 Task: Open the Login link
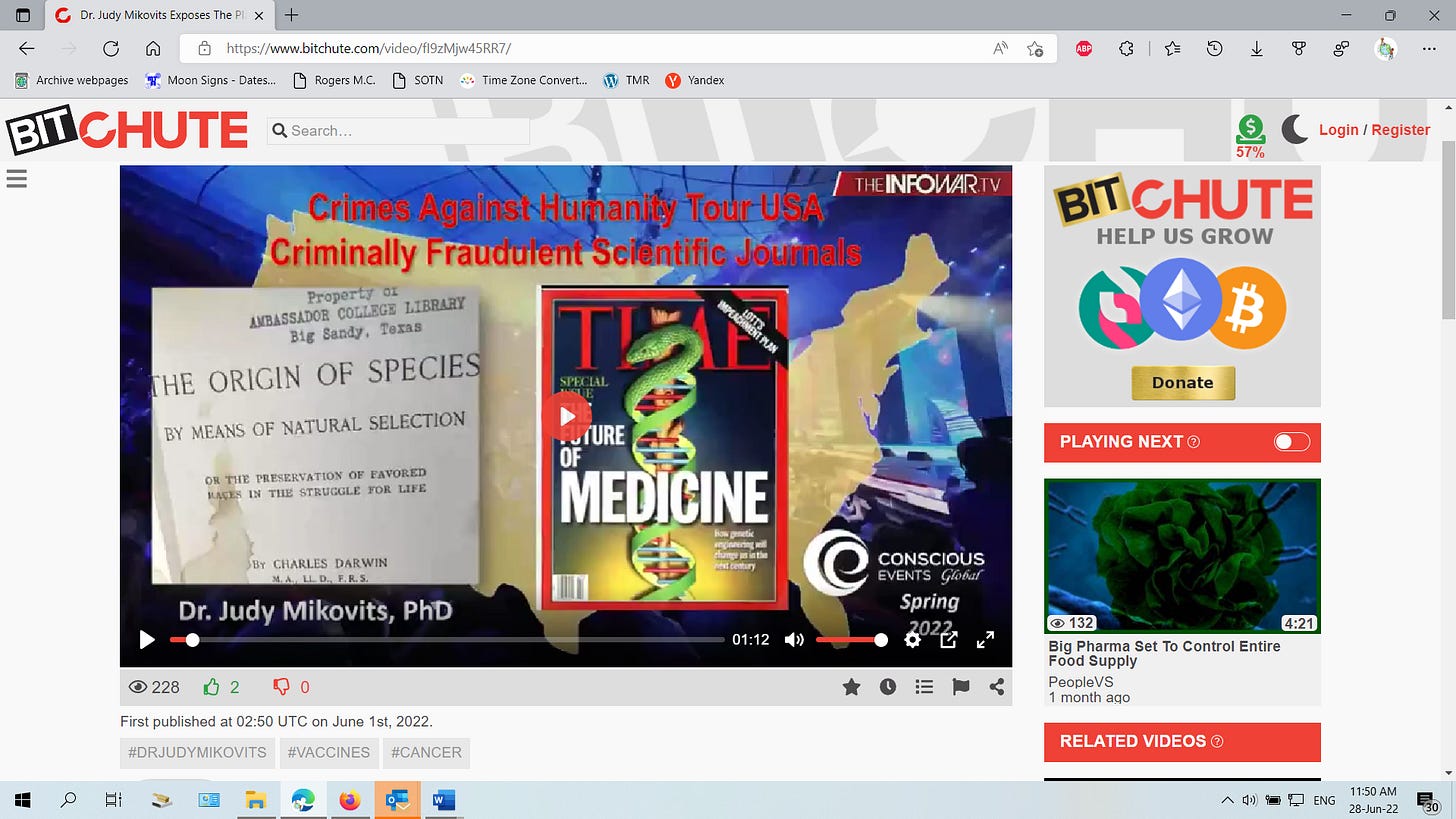point(1338,130)
